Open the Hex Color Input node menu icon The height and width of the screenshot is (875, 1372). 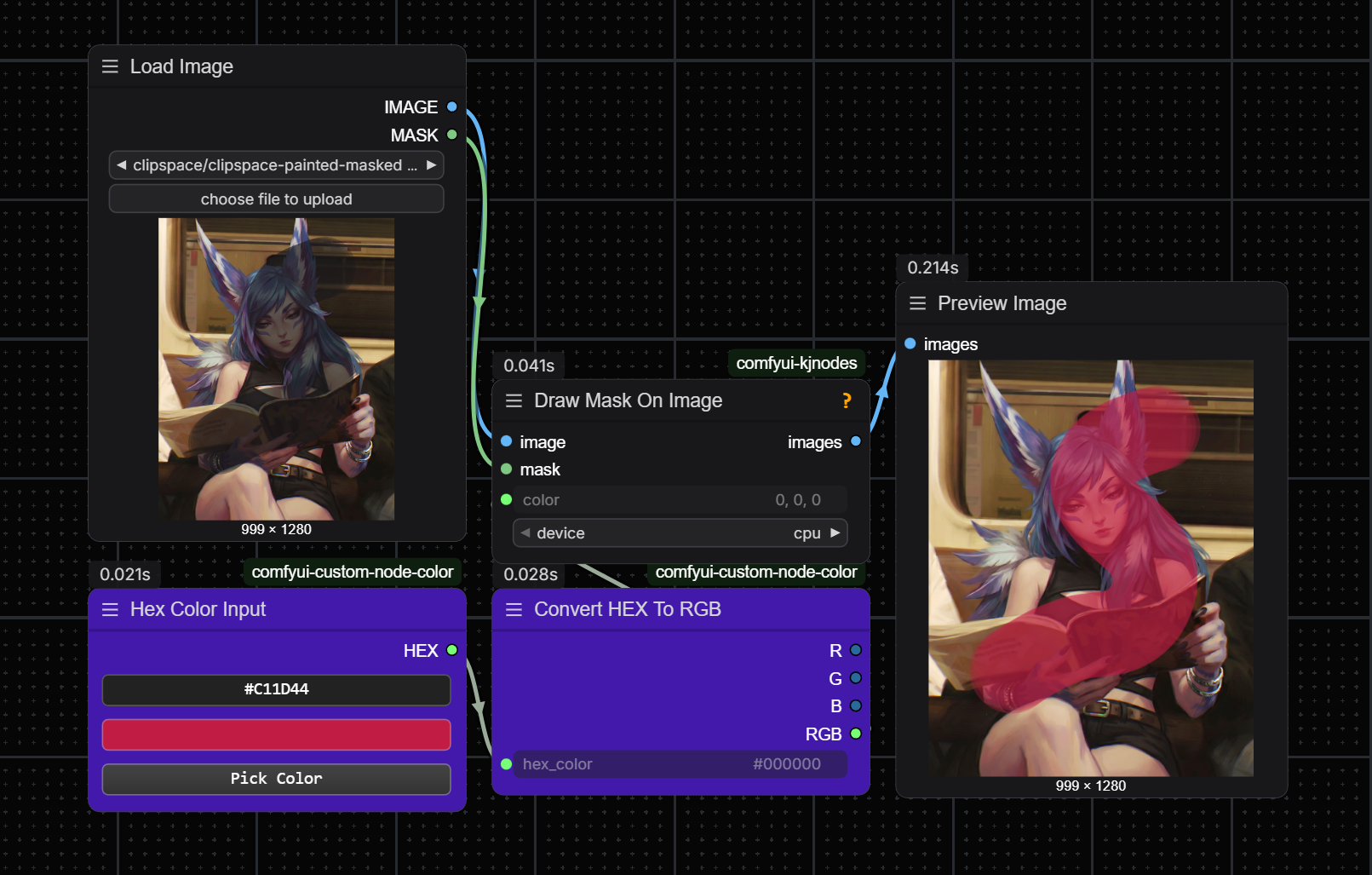(110, 609)
